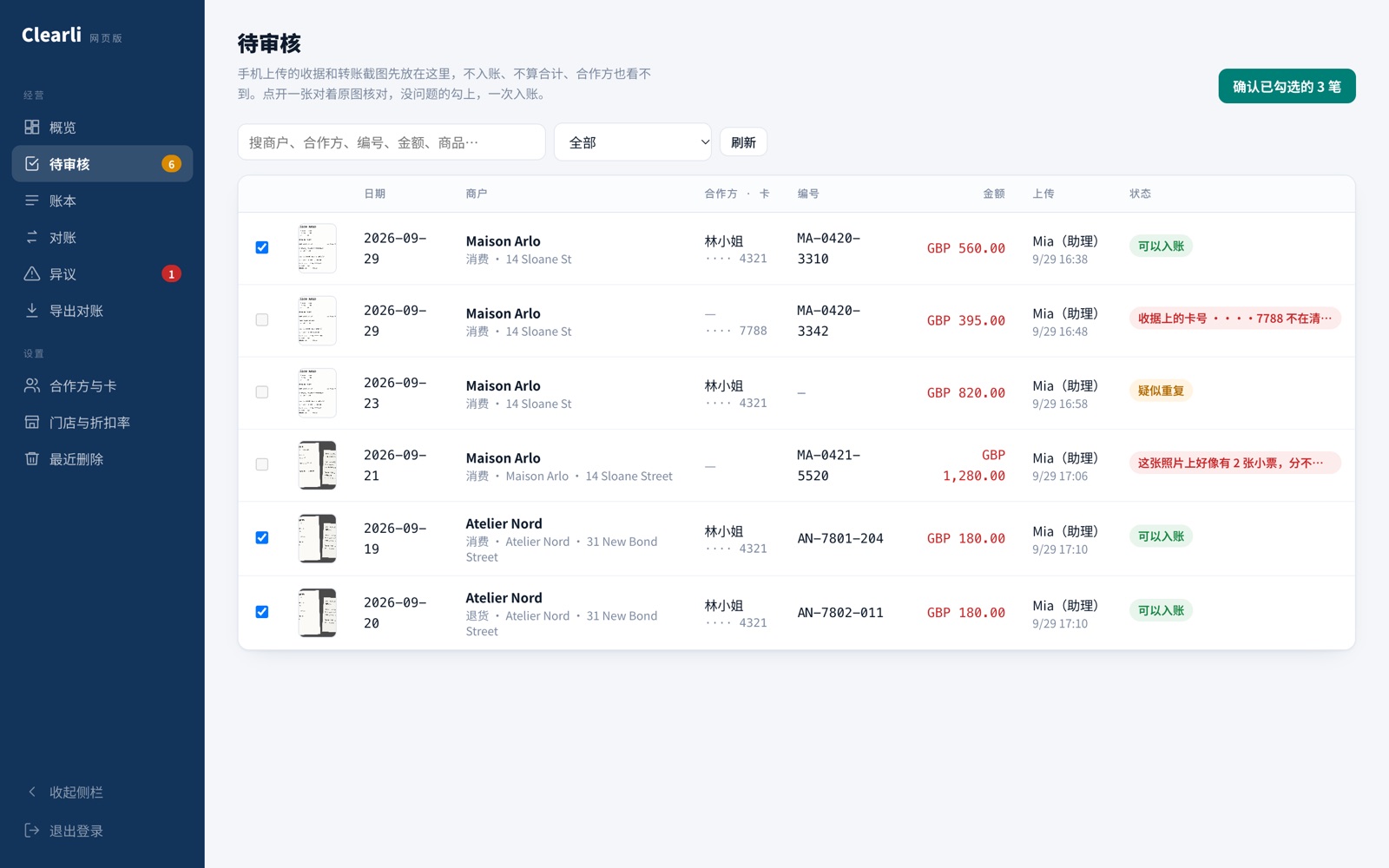This screenshot has height=868, width=1389.
Task: Open the 全部 status filter dropdown
Action: [x=633, y=142]
